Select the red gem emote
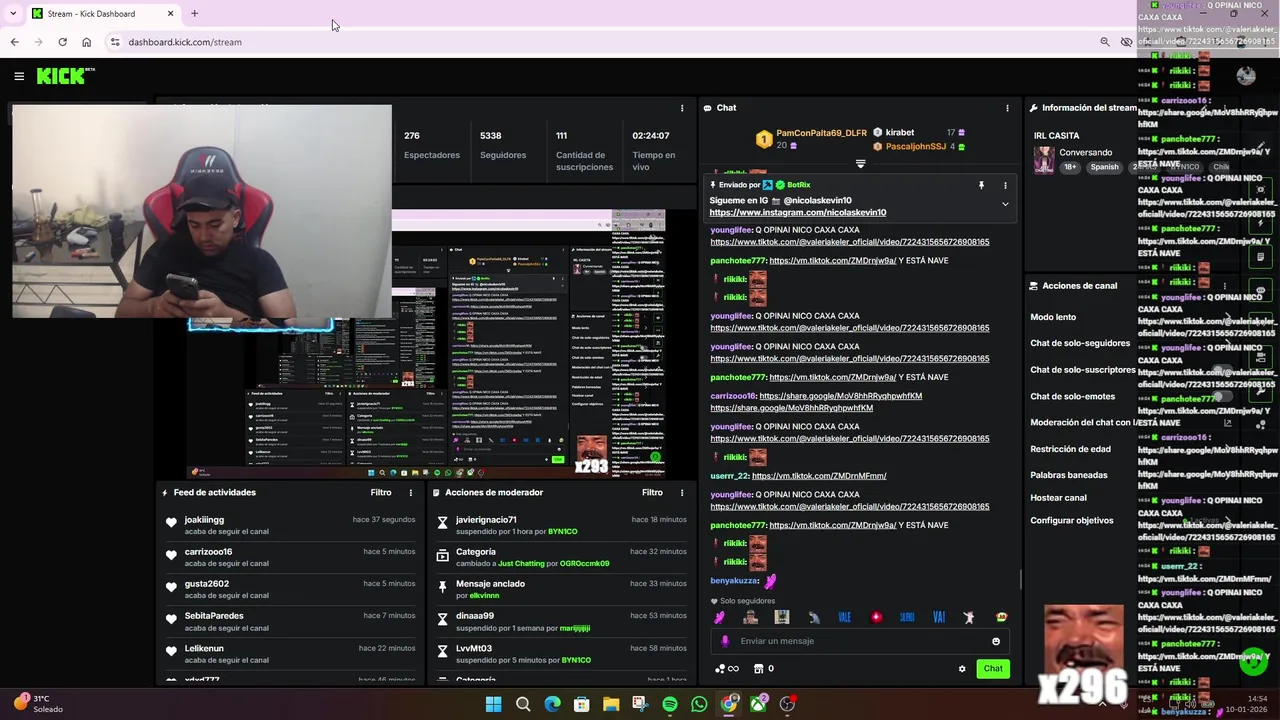This screenshot has height=720, width=1280. [x=876, y=617]
